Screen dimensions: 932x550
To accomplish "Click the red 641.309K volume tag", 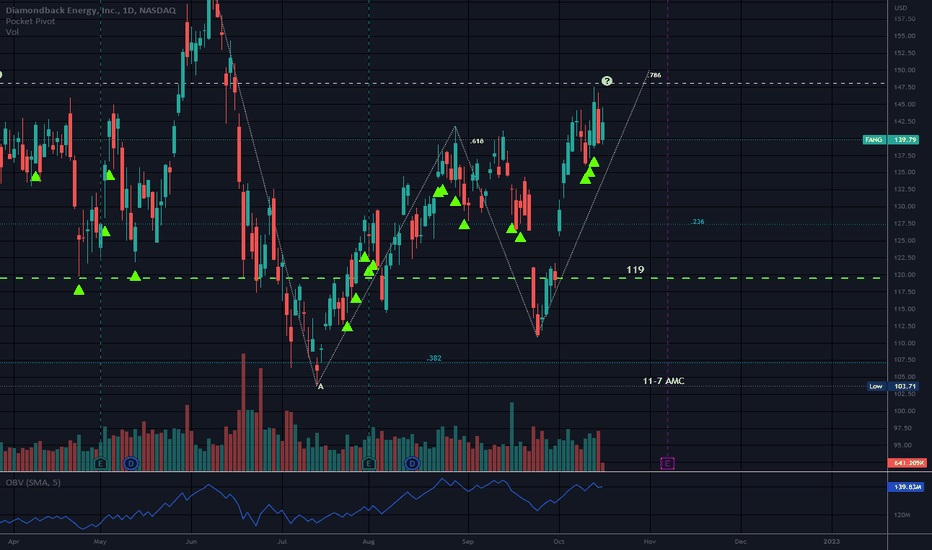I will 907,463.
